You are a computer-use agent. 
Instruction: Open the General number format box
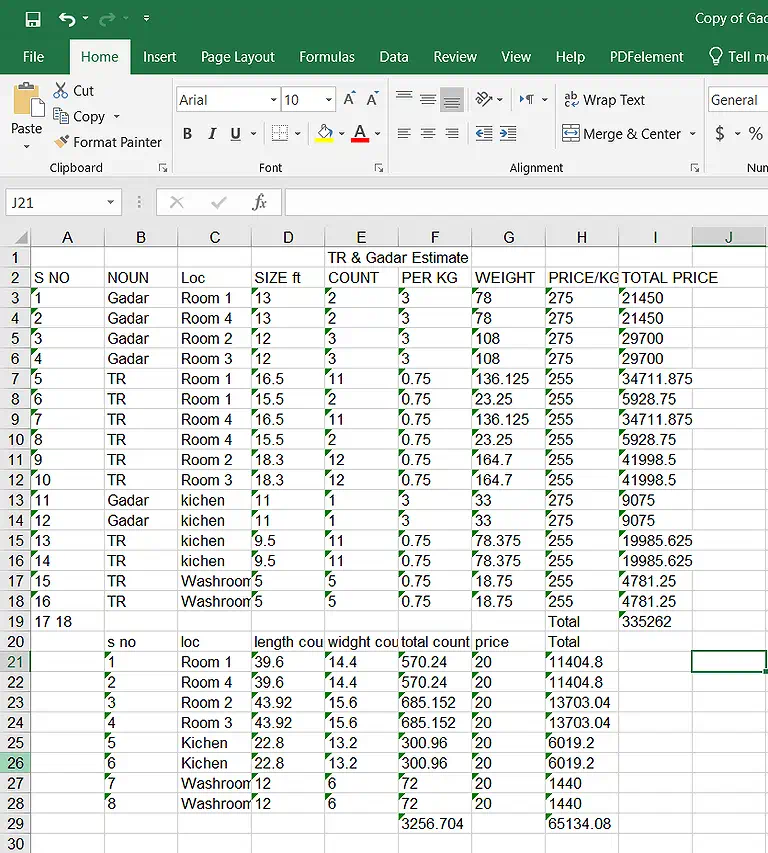tap(738, 100)
